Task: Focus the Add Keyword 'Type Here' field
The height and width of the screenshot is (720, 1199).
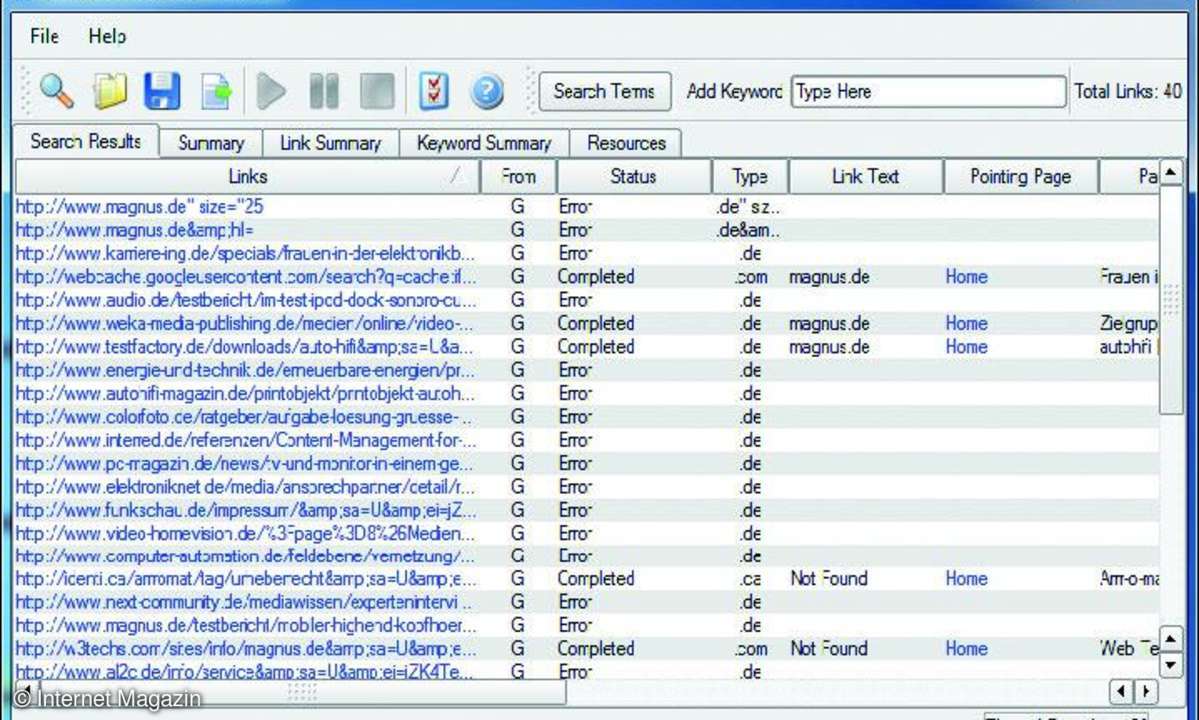Action: (x=928, y=92)
